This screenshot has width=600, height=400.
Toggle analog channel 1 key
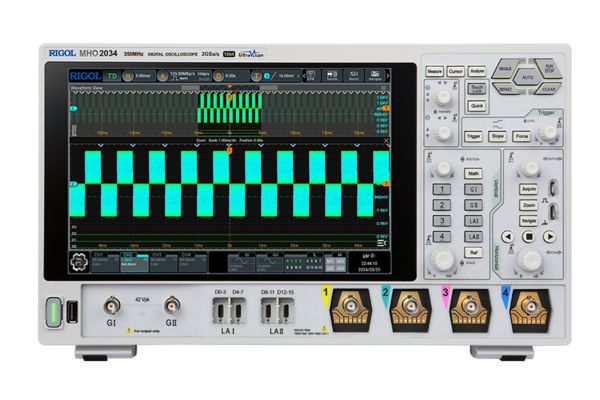[x=442, y=189]
